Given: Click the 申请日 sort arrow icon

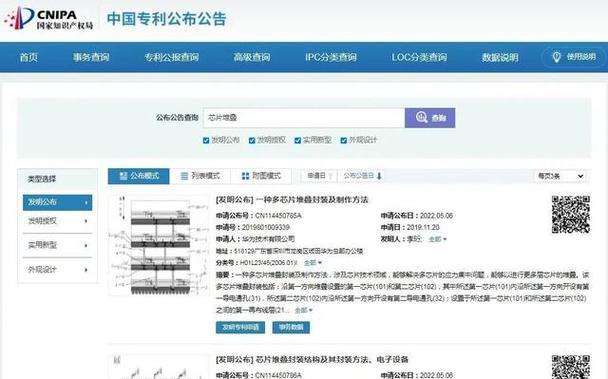Looking at the screenshot, I should coord(331,176).
